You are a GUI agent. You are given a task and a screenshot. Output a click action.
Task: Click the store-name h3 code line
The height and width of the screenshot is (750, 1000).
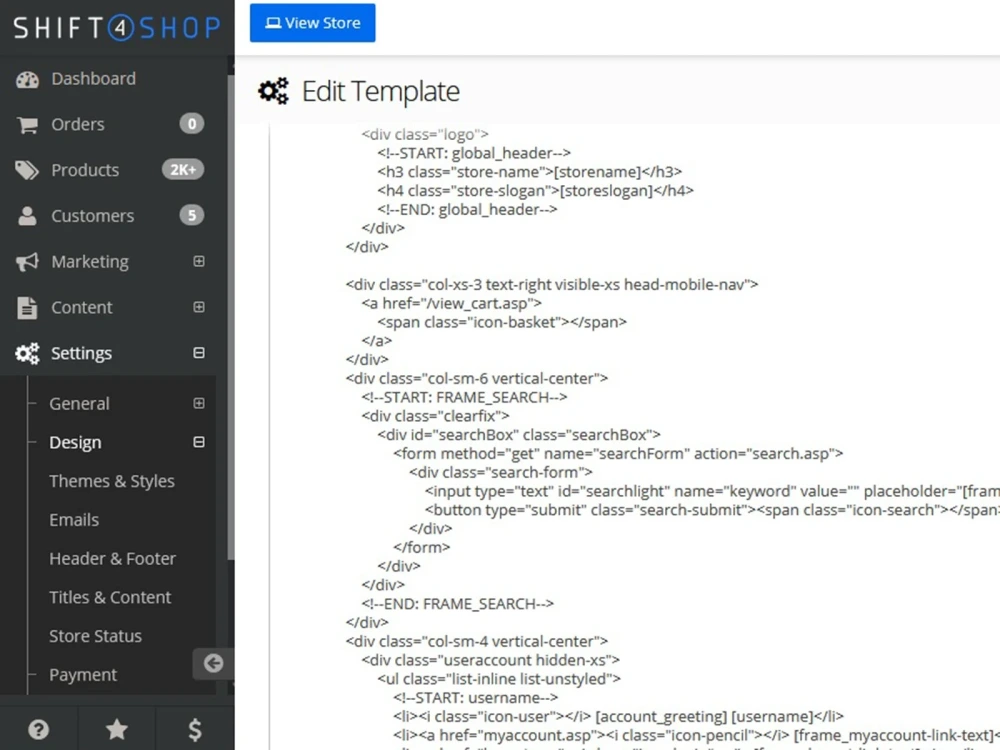[x=529, y=172]
